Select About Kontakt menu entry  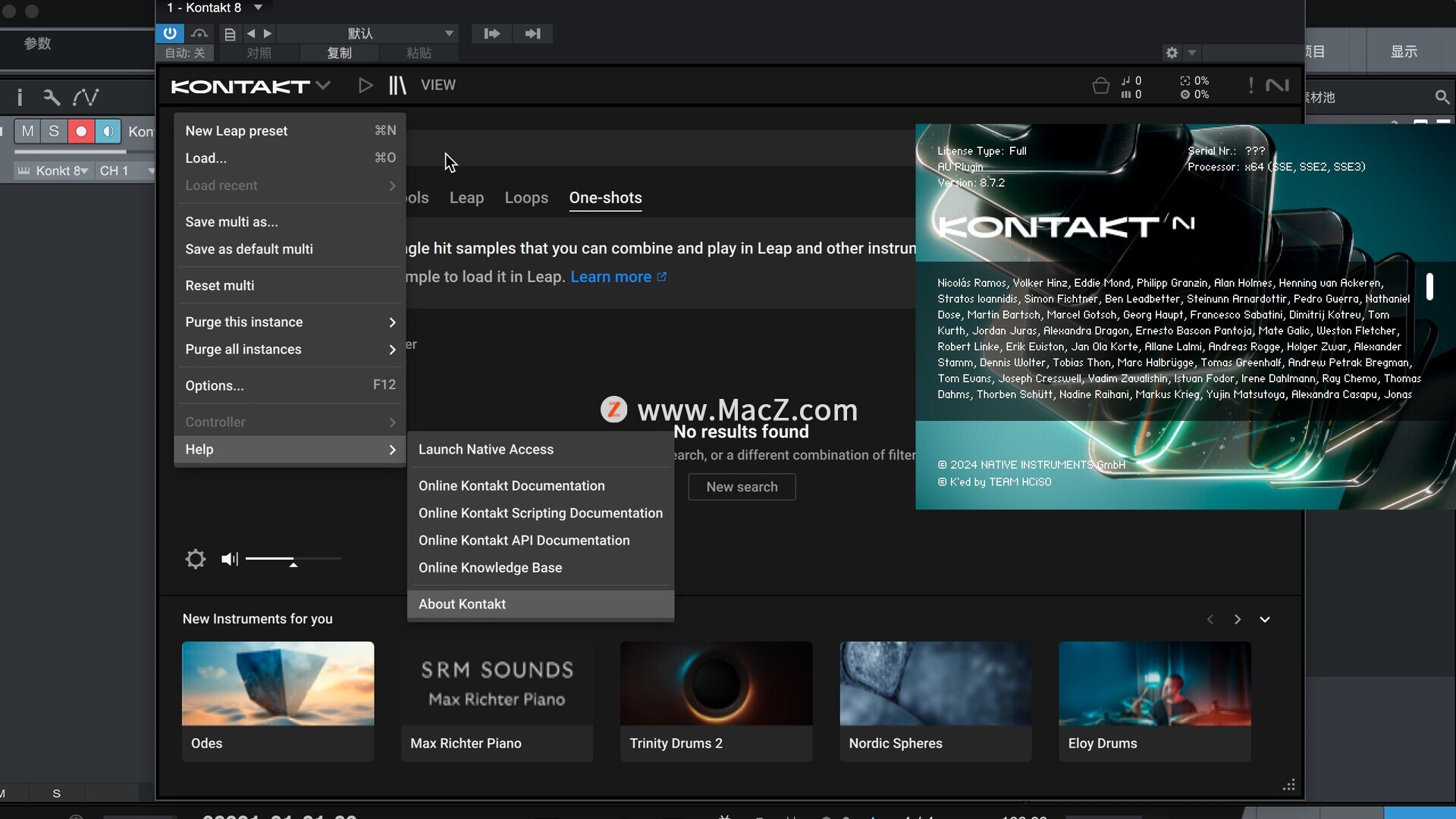(x=462, y=604)
